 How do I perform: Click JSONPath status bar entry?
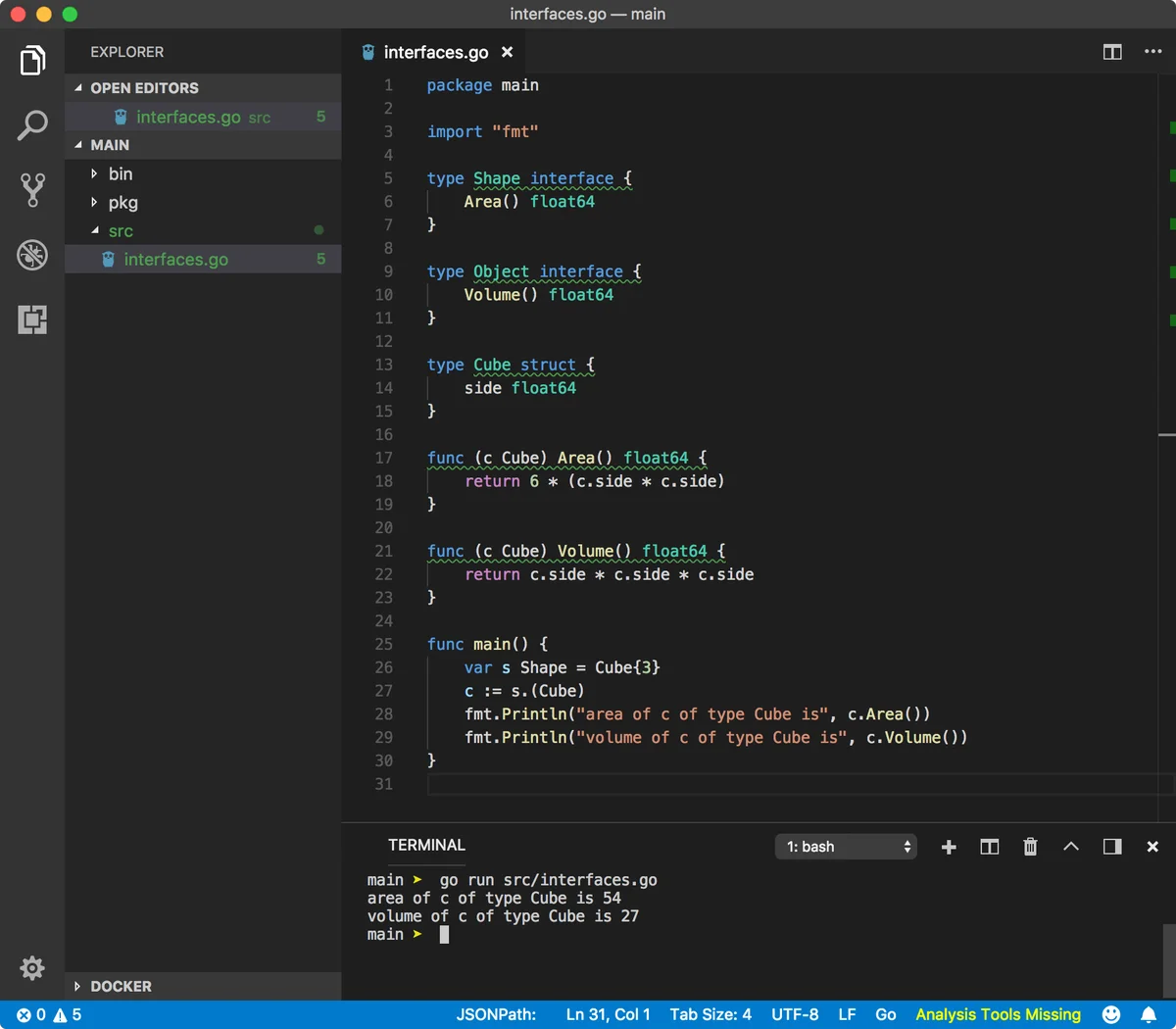496,1014
